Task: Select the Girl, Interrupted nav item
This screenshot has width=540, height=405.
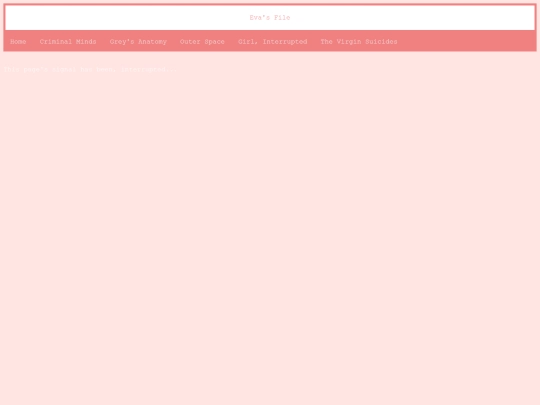Action: point(272,42)
